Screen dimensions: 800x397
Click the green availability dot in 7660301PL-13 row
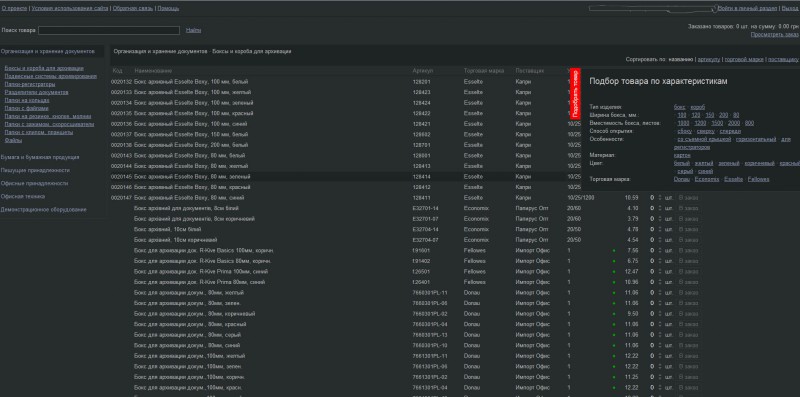point(614,335)
